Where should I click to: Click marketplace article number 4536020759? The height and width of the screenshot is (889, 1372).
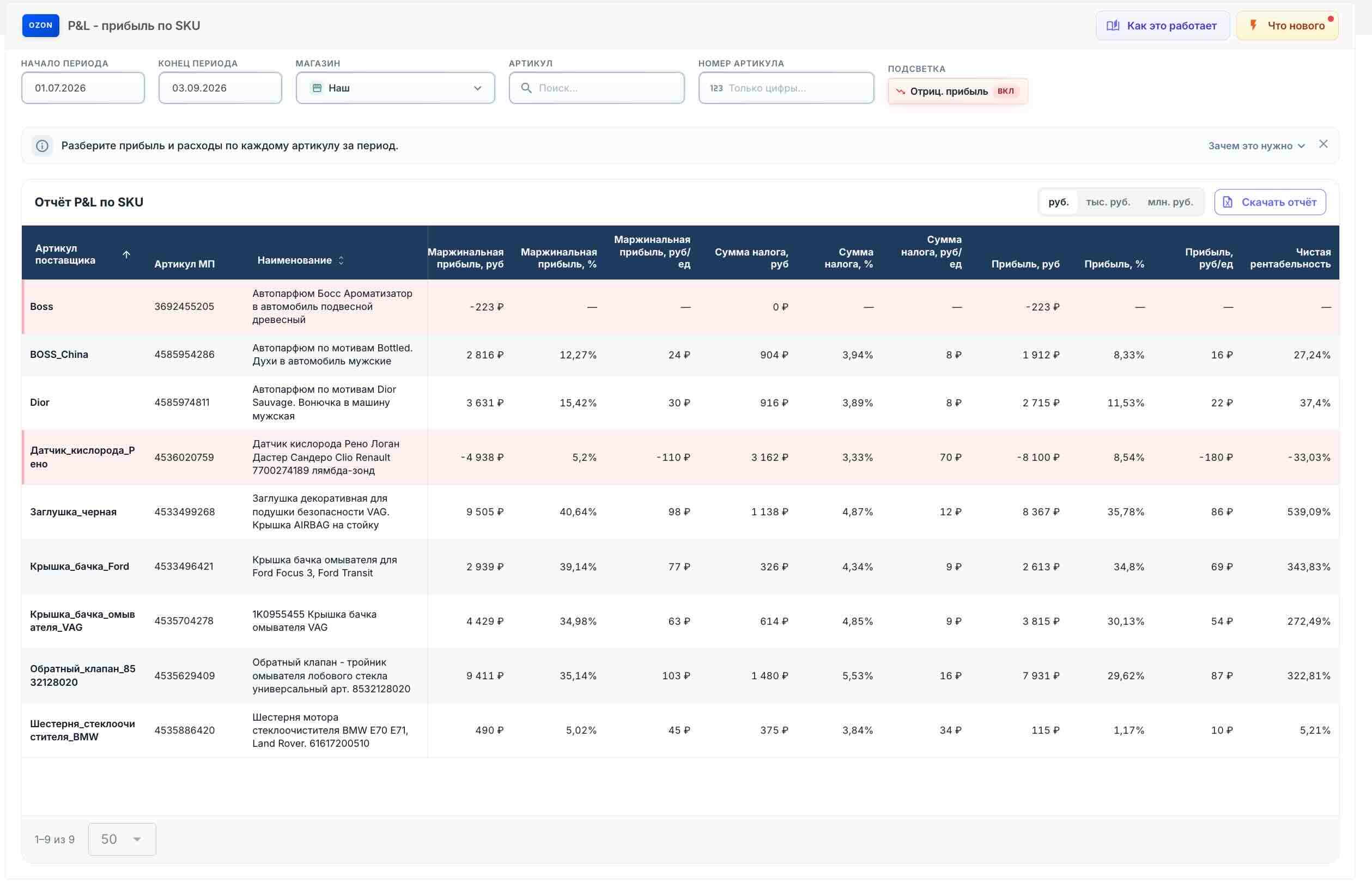pos(184,457)
